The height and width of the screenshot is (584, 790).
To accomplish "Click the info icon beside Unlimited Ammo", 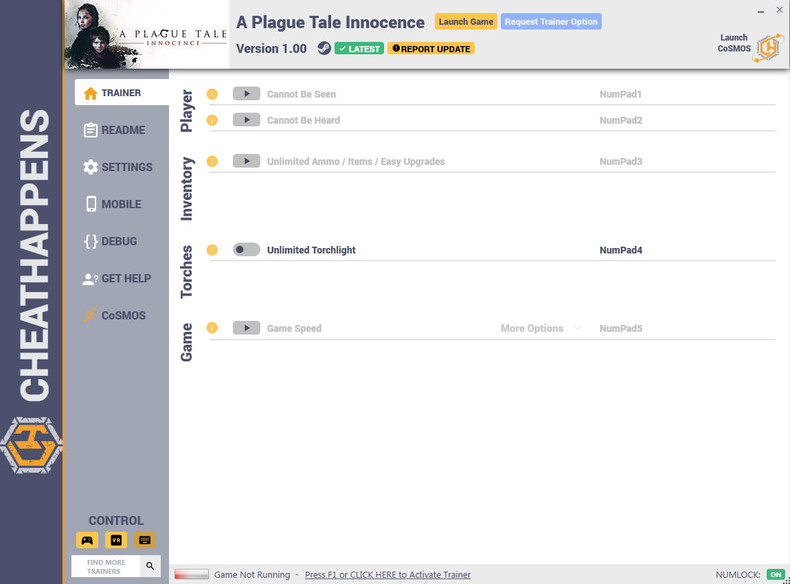I will 212,161.
